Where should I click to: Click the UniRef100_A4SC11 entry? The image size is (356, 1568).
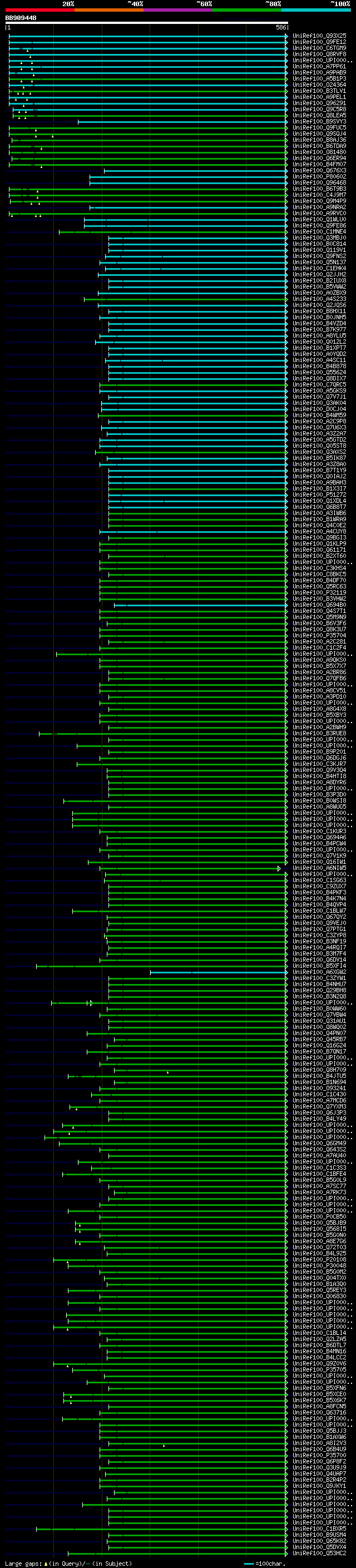[319, 360]
